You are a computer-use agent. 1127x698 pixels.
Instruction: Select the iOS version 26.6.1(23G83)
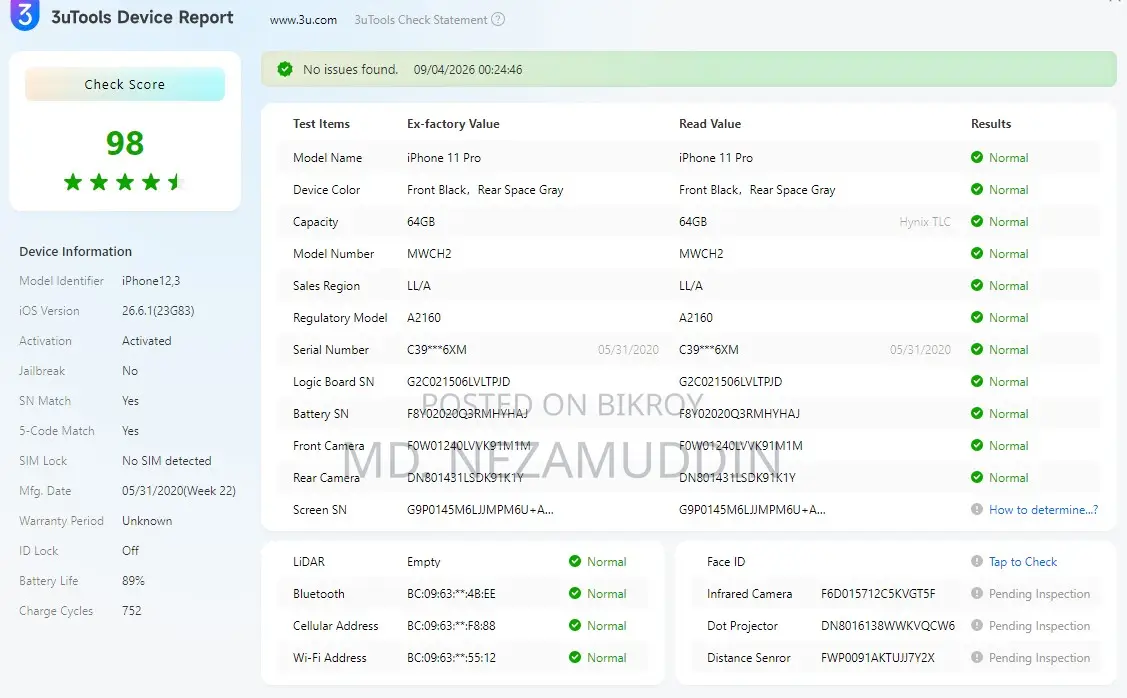pos(158,311)
